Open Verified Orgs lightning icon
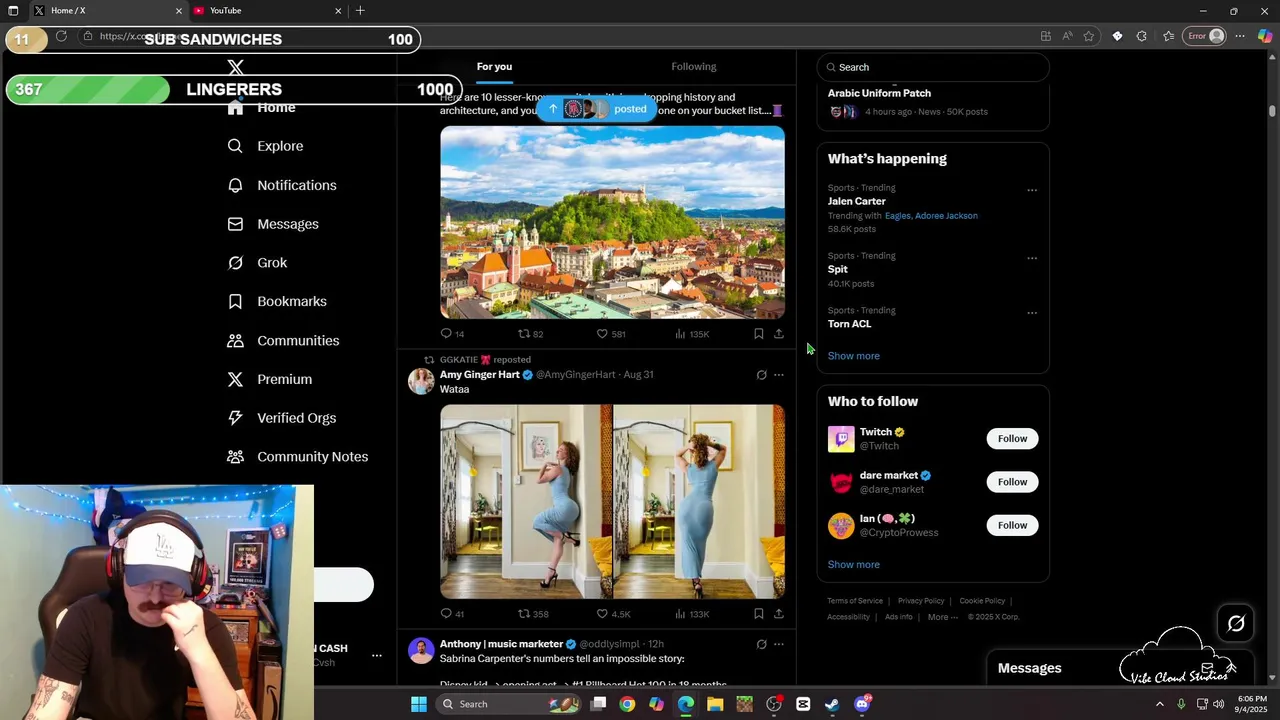Image resolution: width=1280 pixels, height=720 pixels. (x=235, y=418)
